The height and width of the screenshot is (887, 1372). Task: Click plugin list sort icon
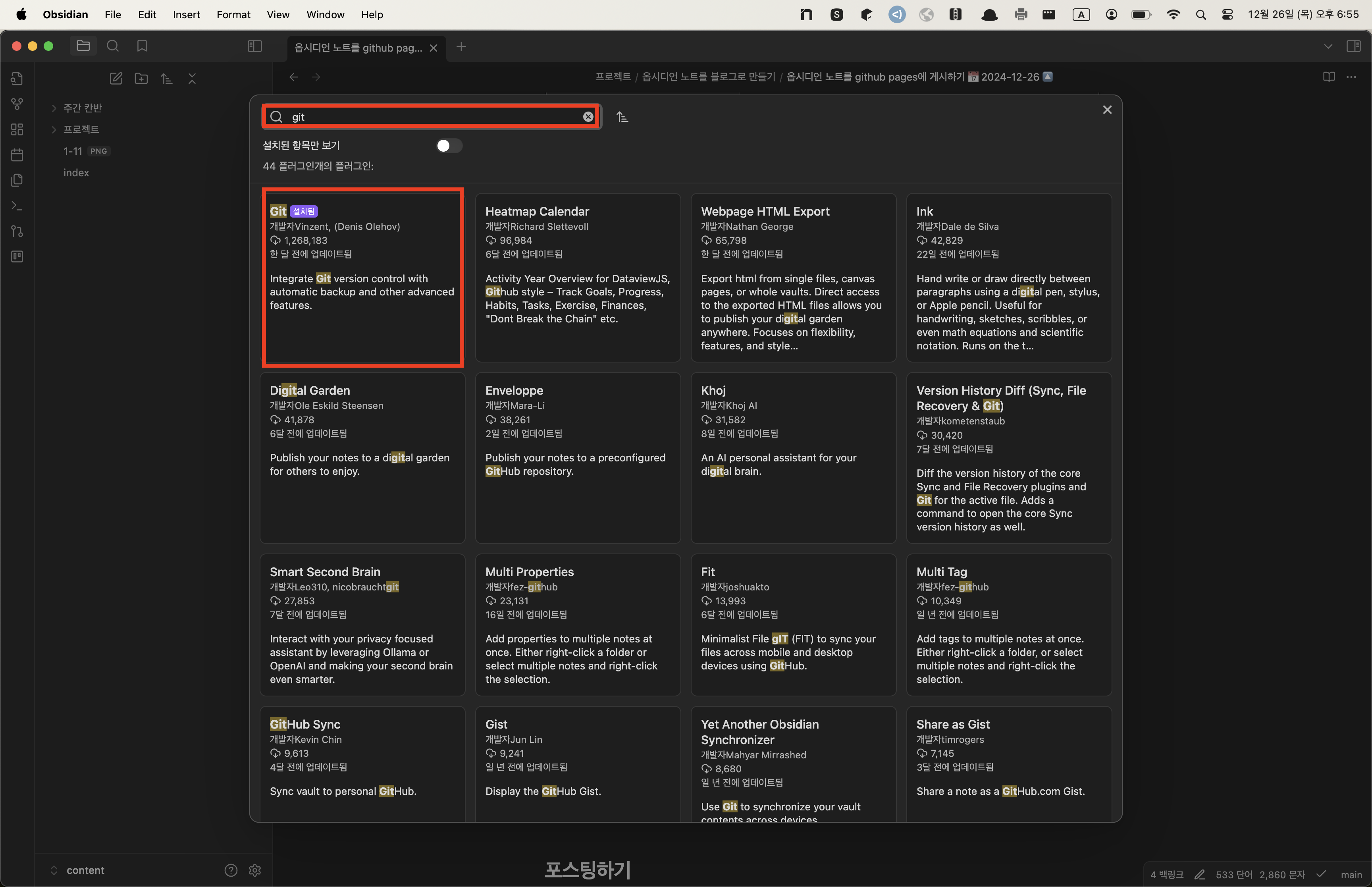tap(622, 118)
